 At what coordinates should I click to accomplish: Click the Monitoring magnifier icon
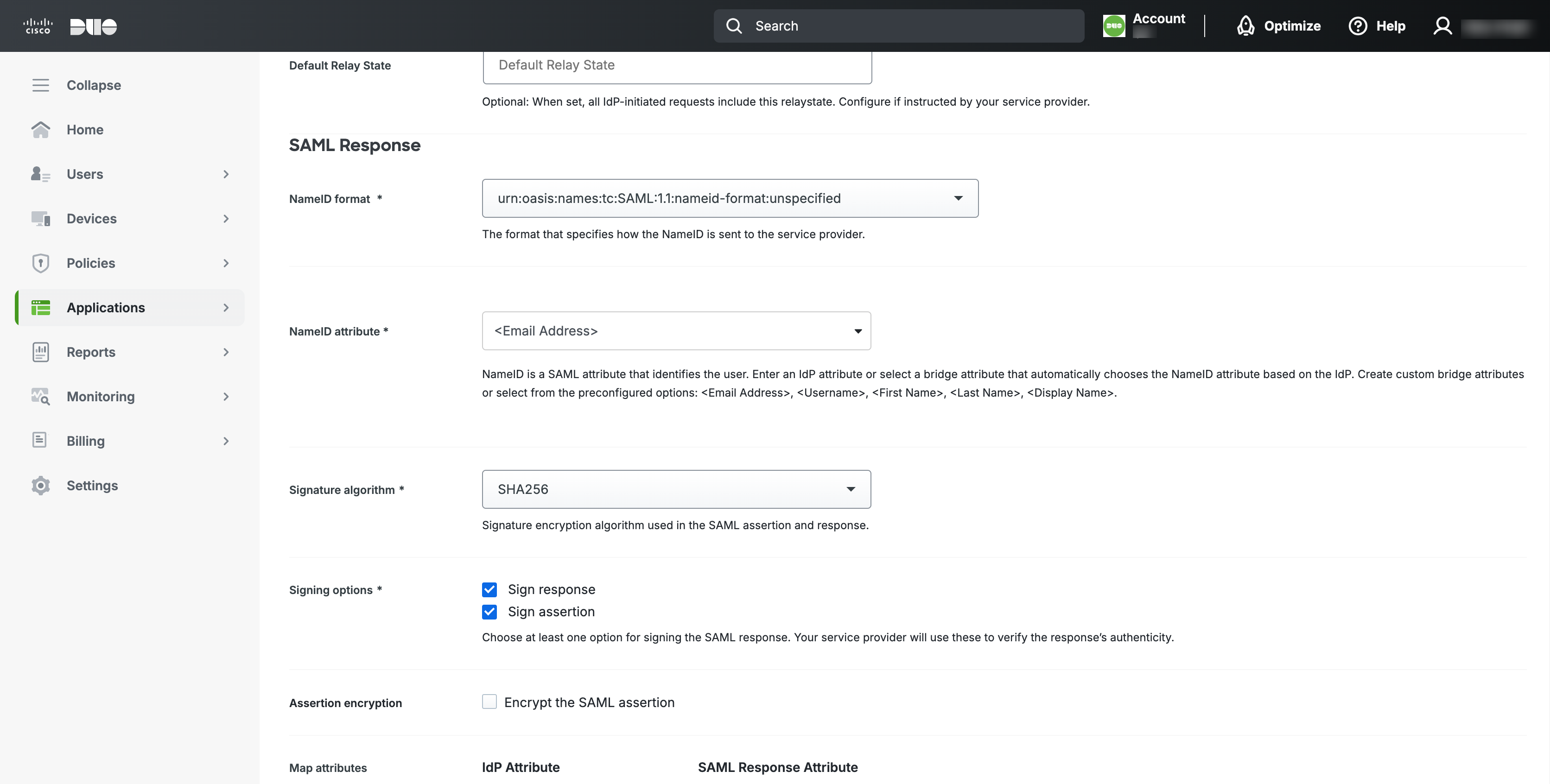40,397
